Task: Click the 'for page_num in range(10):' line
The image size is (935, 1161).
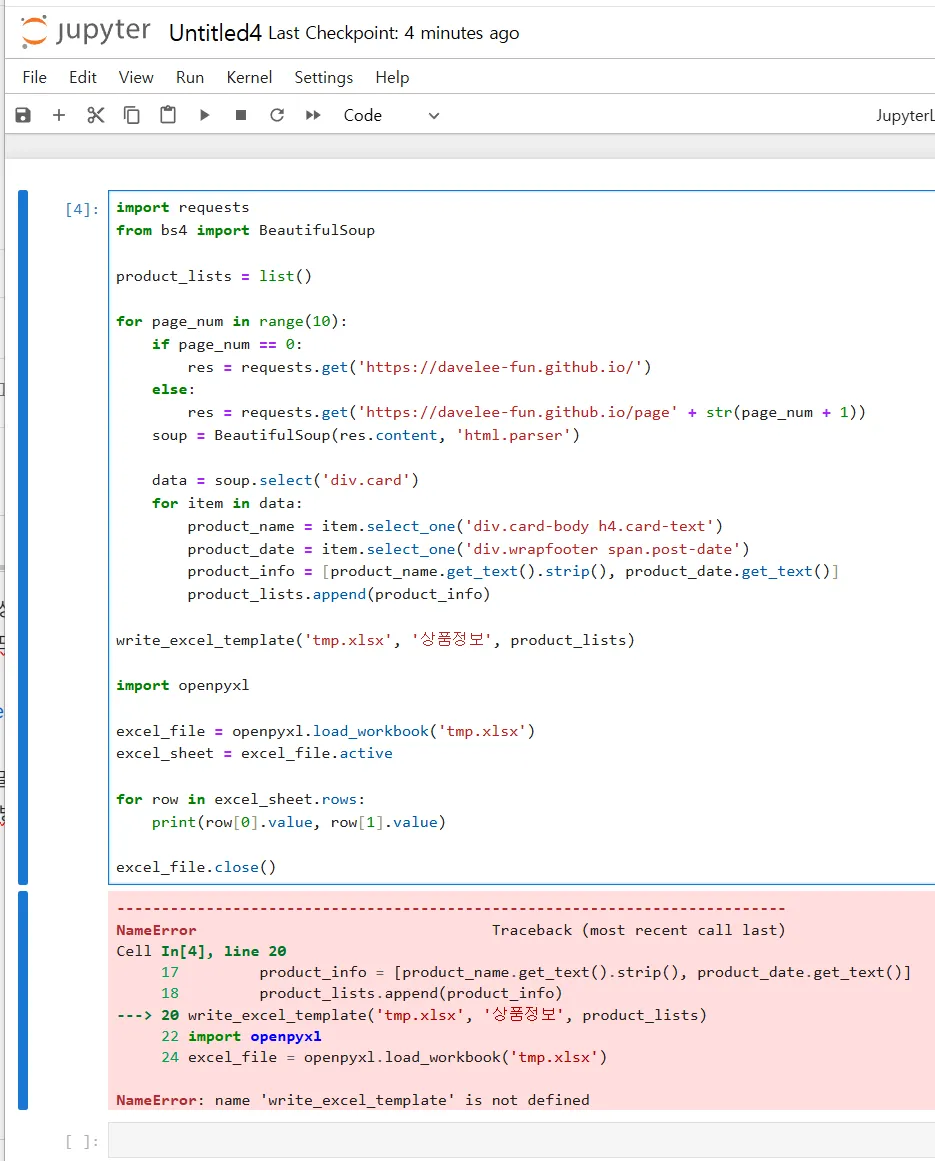Action: (x=231, y=321)
